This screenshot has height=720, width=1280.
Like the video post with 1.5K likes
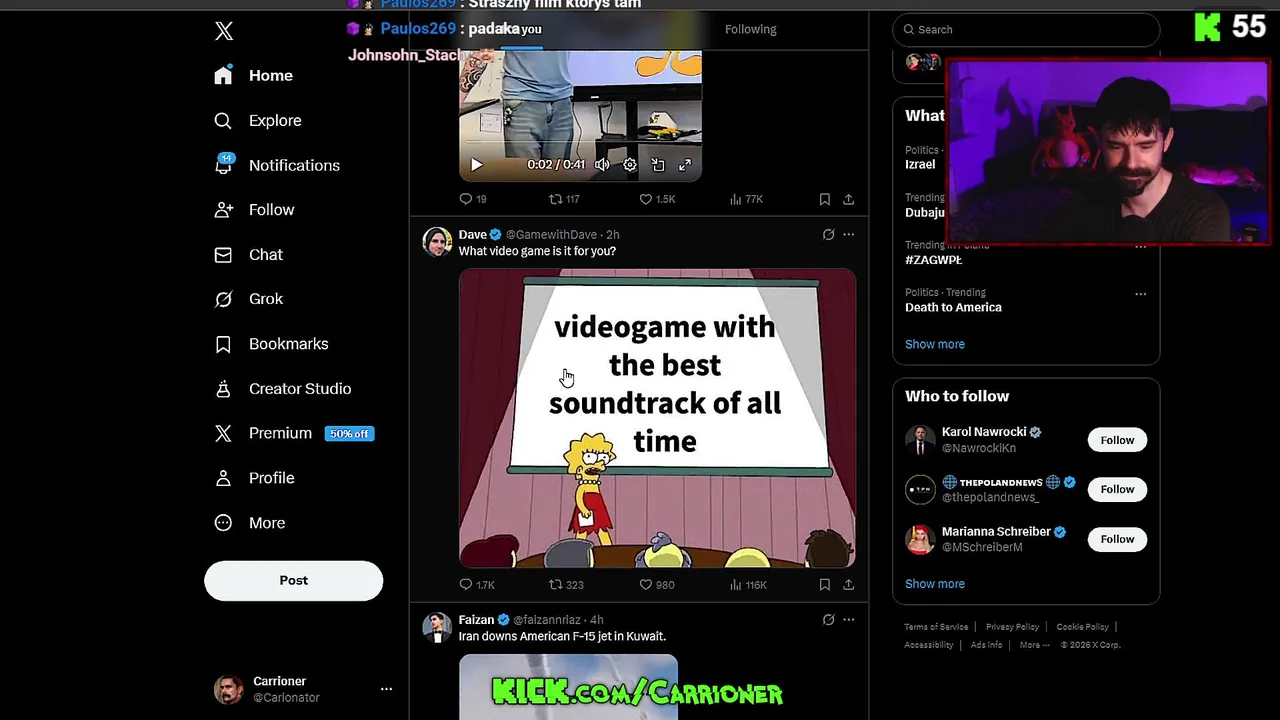tap(657, 199)
